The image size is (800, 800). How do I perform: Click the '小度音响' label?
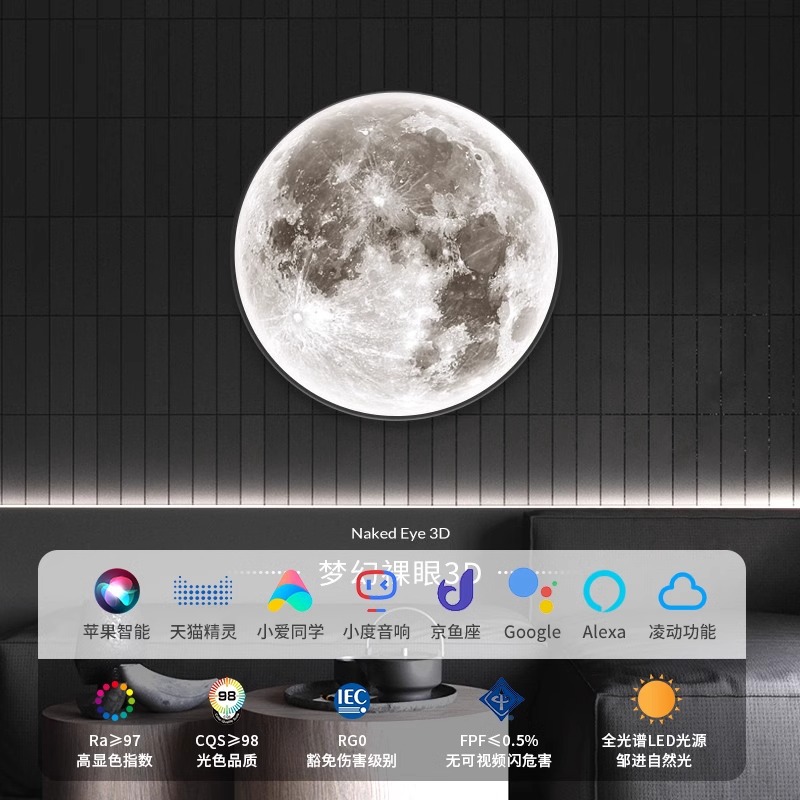click(x=377, y=632)
